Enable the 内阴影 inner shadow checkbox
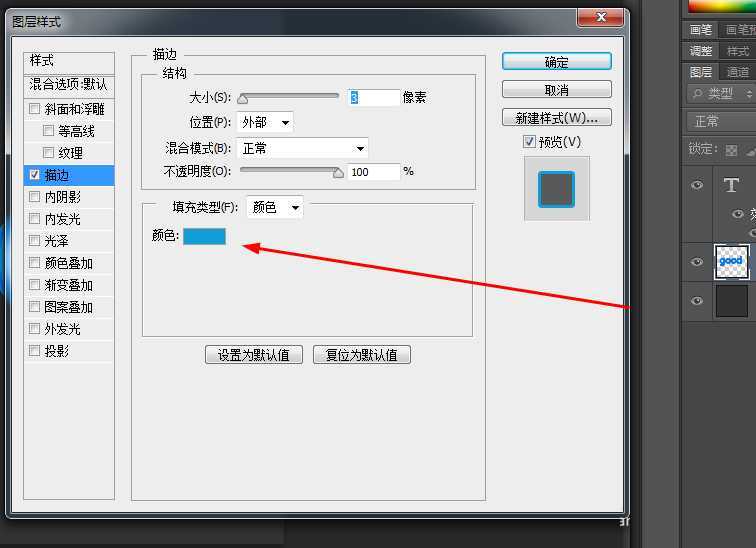The height and width of the screenshot is (548, 756). 34,197
